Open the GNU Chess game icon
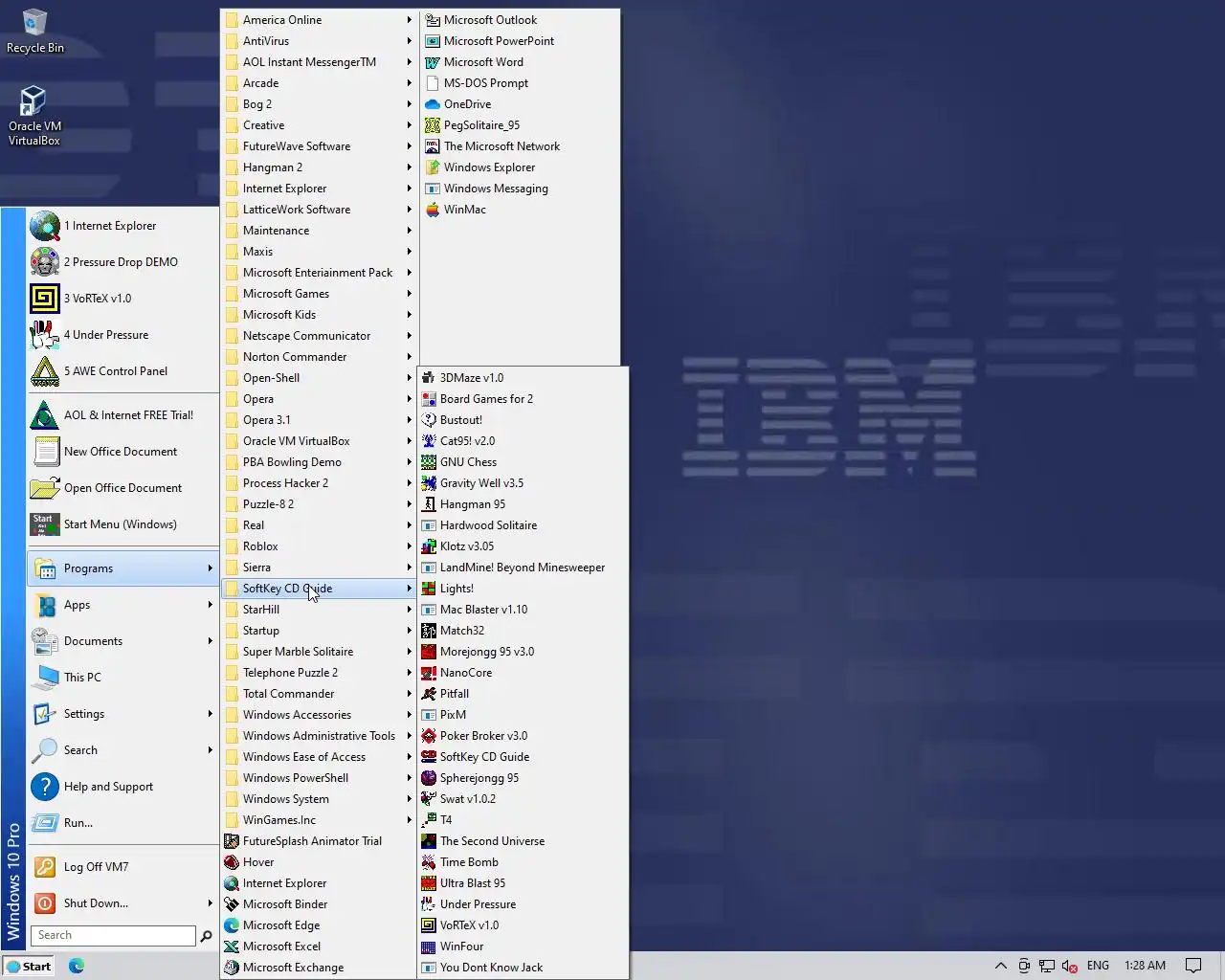This screenshot has height=980, width=1225. coord(429,462)
